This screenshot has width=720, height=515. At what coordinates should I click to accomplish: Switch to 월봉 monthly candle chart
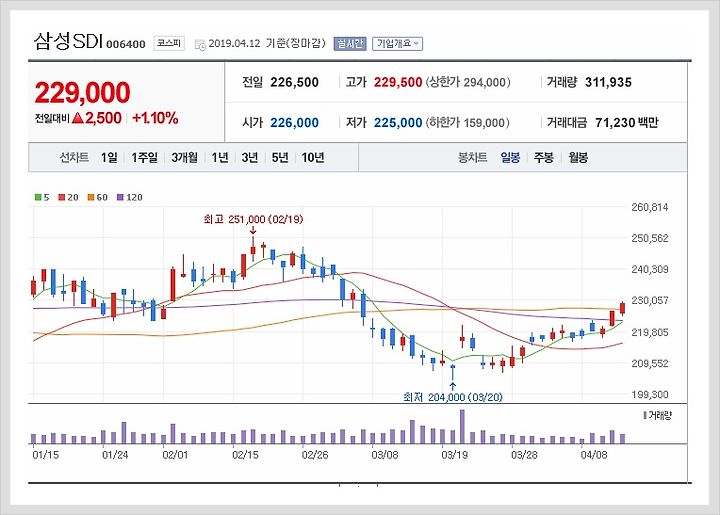coord(578,157)
